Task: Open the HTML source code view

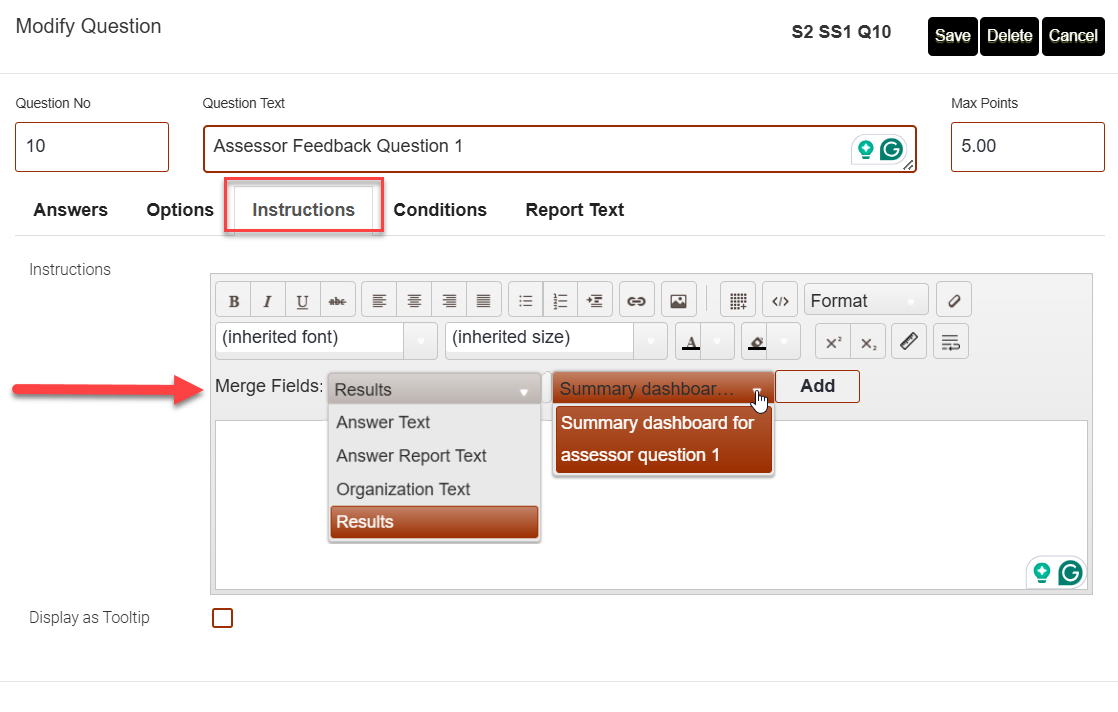Action: 781,301
